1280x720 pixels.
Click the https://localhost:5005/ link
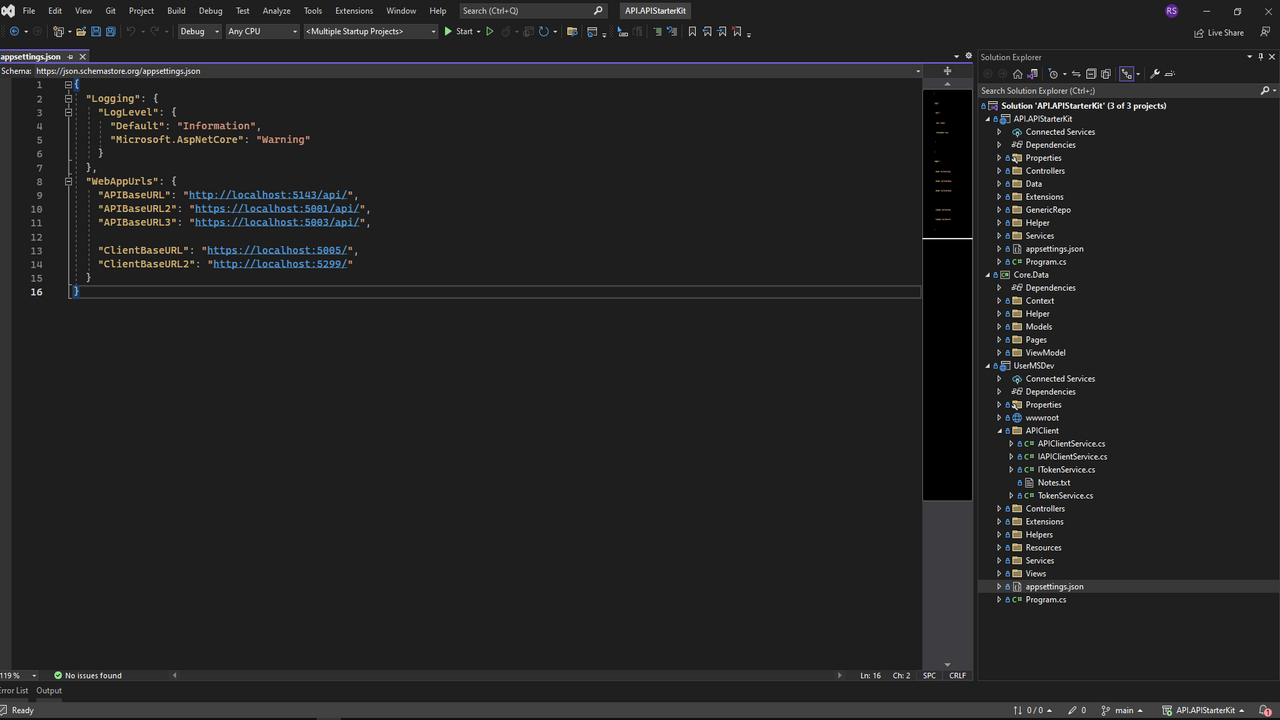pos(277,250)
